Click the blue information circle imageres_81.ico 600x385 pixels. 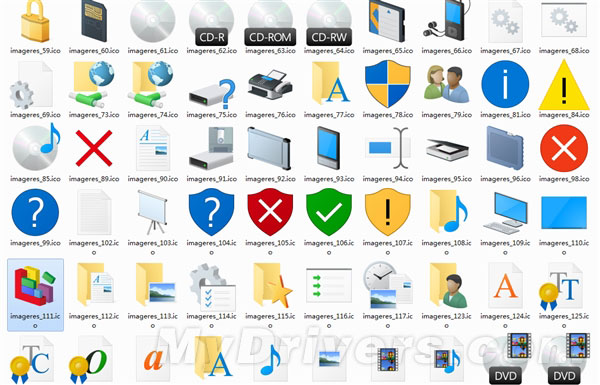click(x=505, y=85)
